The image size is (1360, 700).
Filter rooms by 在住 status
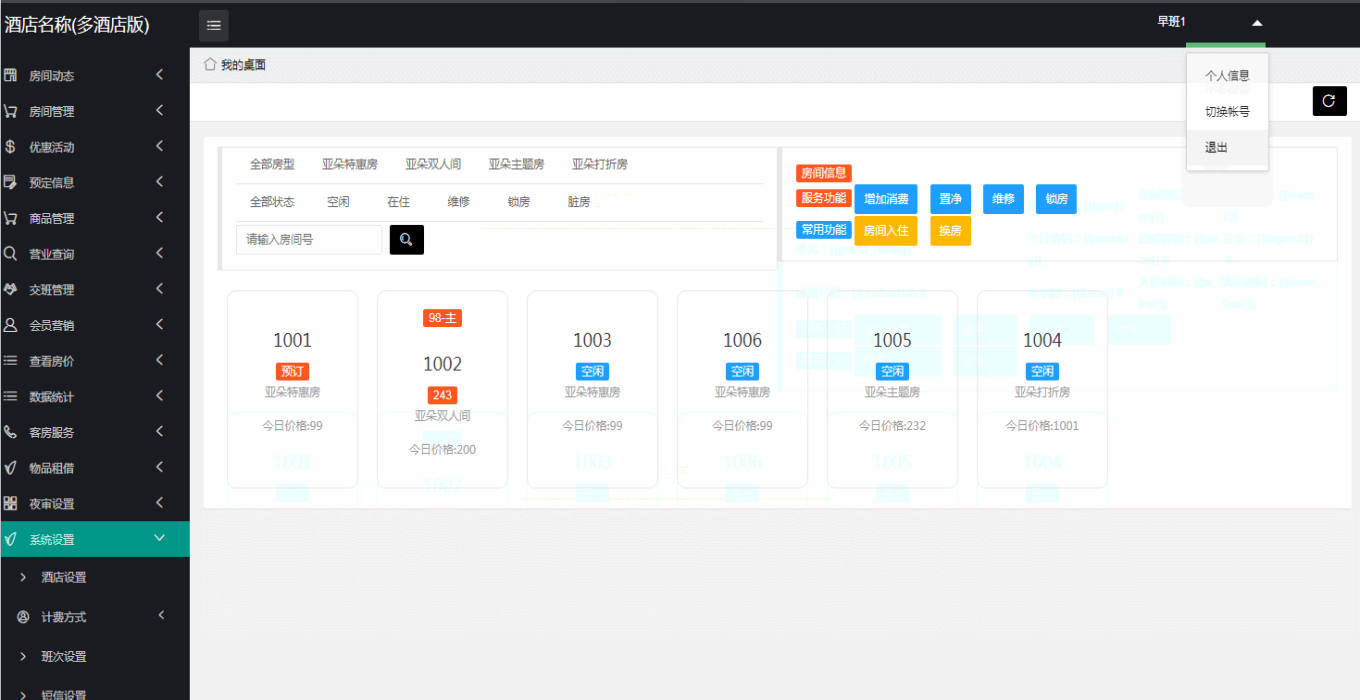coord(399,202)
